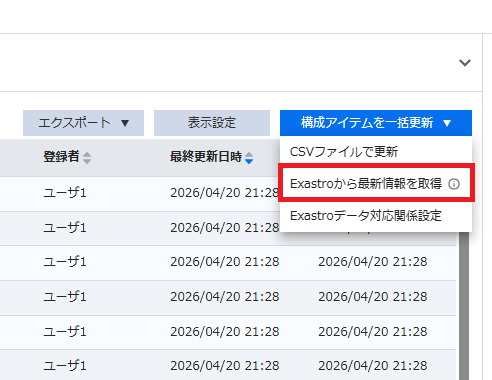Select first row ユーザ1 cell
This screenshot has width=492, height=380.
click(65, 193)
